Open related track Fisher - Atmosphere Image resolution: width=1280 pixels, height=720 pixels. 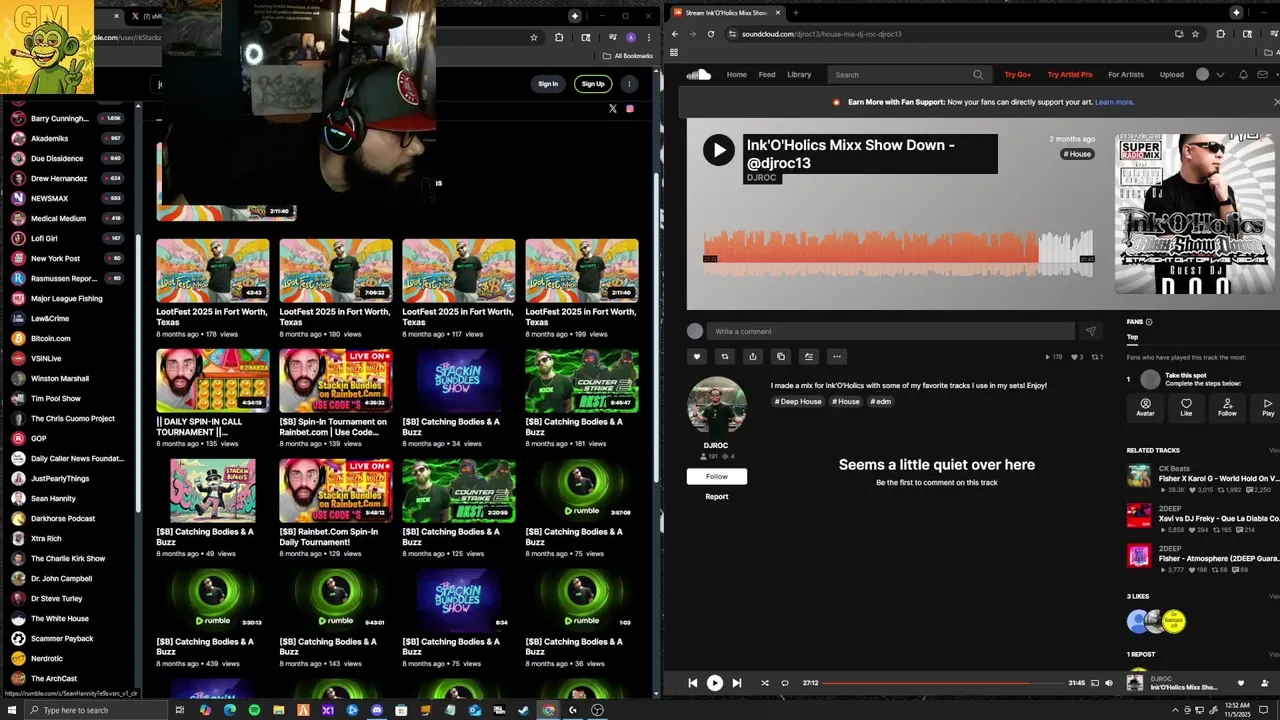(x=1219, y=559)
